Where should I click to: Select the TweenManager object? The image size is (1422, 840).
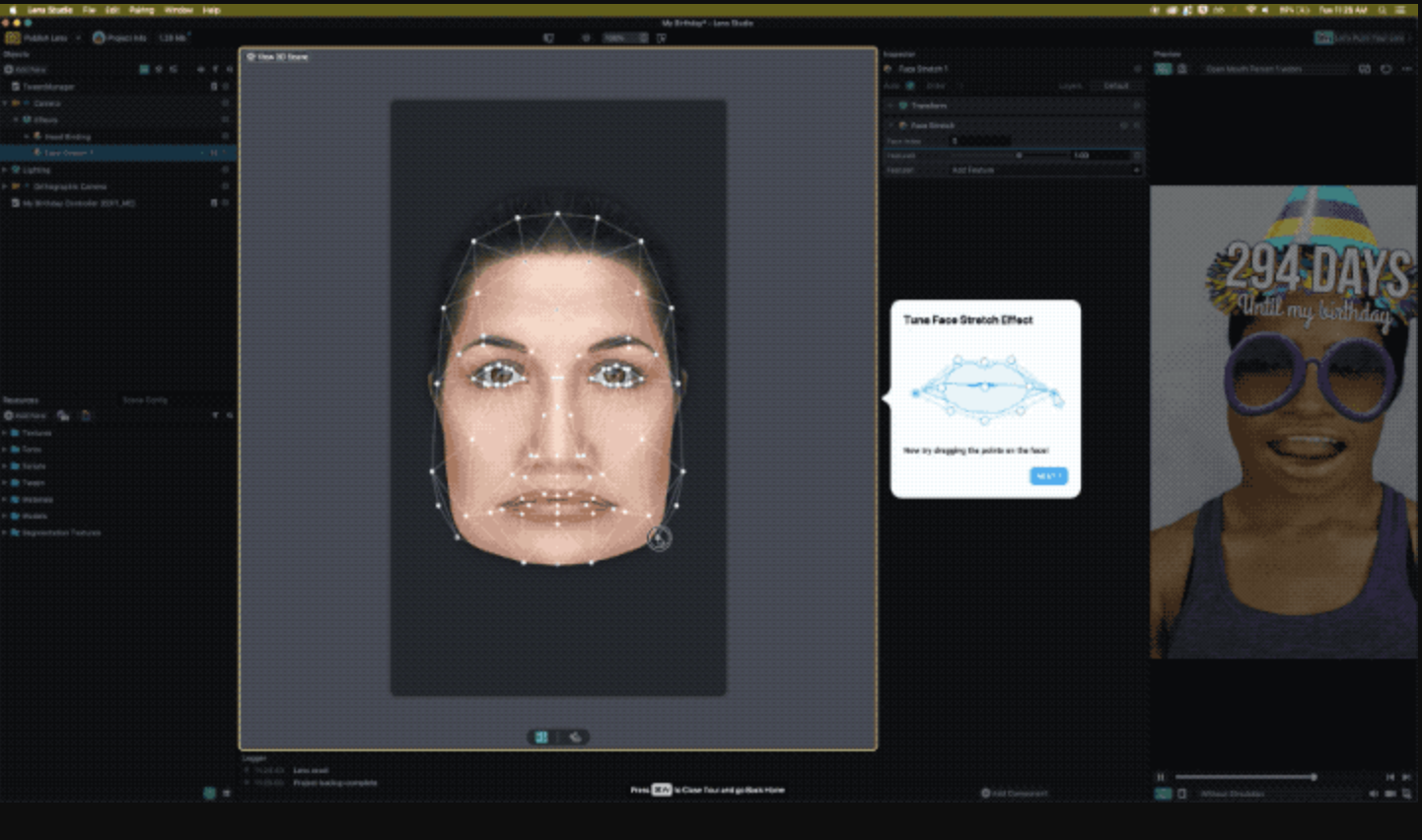tap(48, 87)
